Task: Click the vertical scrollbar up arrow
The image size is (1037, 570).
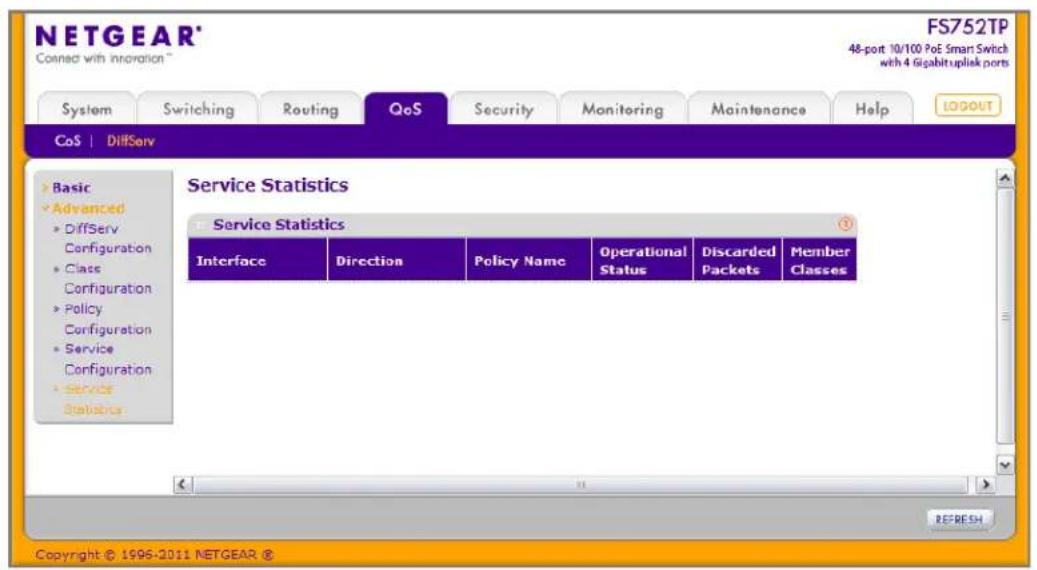Action: pos(1005,178)
